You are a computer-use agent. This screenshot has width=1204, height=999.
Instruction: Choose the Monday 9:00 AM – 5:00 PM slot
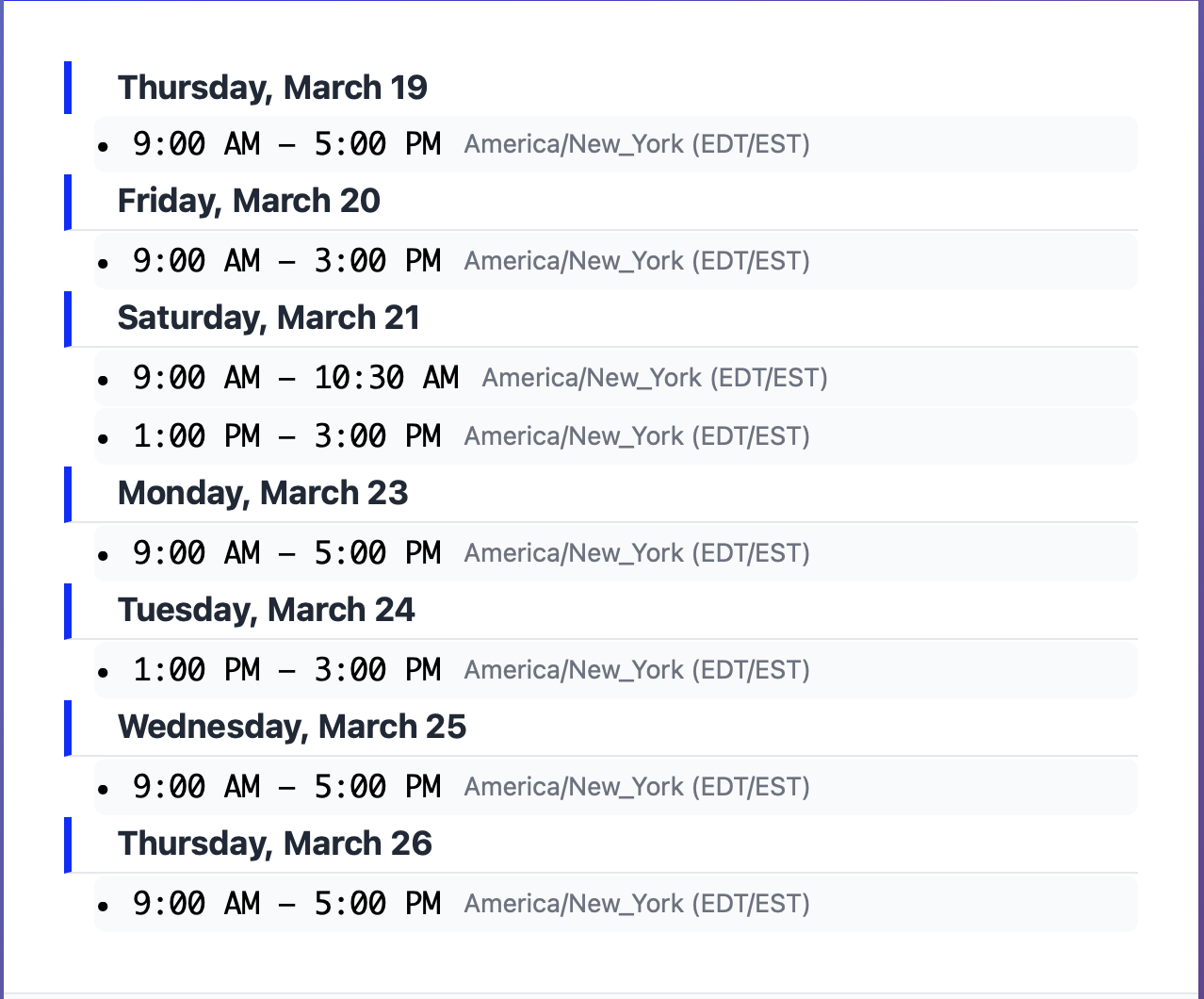tap(286, 553)
